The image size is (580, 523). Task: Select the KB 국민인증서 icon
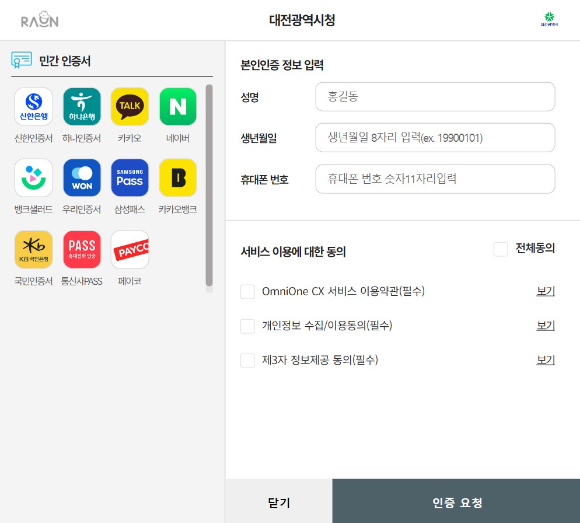[x=33, y=249]
